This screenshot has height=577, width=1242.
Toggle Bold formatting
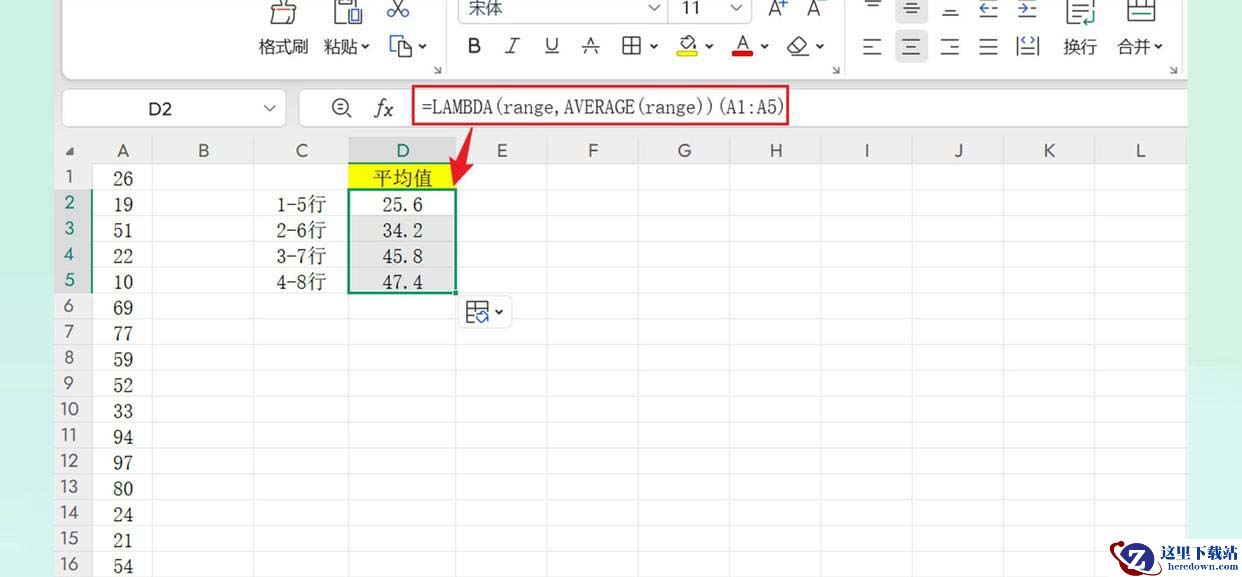click(474, 46)
